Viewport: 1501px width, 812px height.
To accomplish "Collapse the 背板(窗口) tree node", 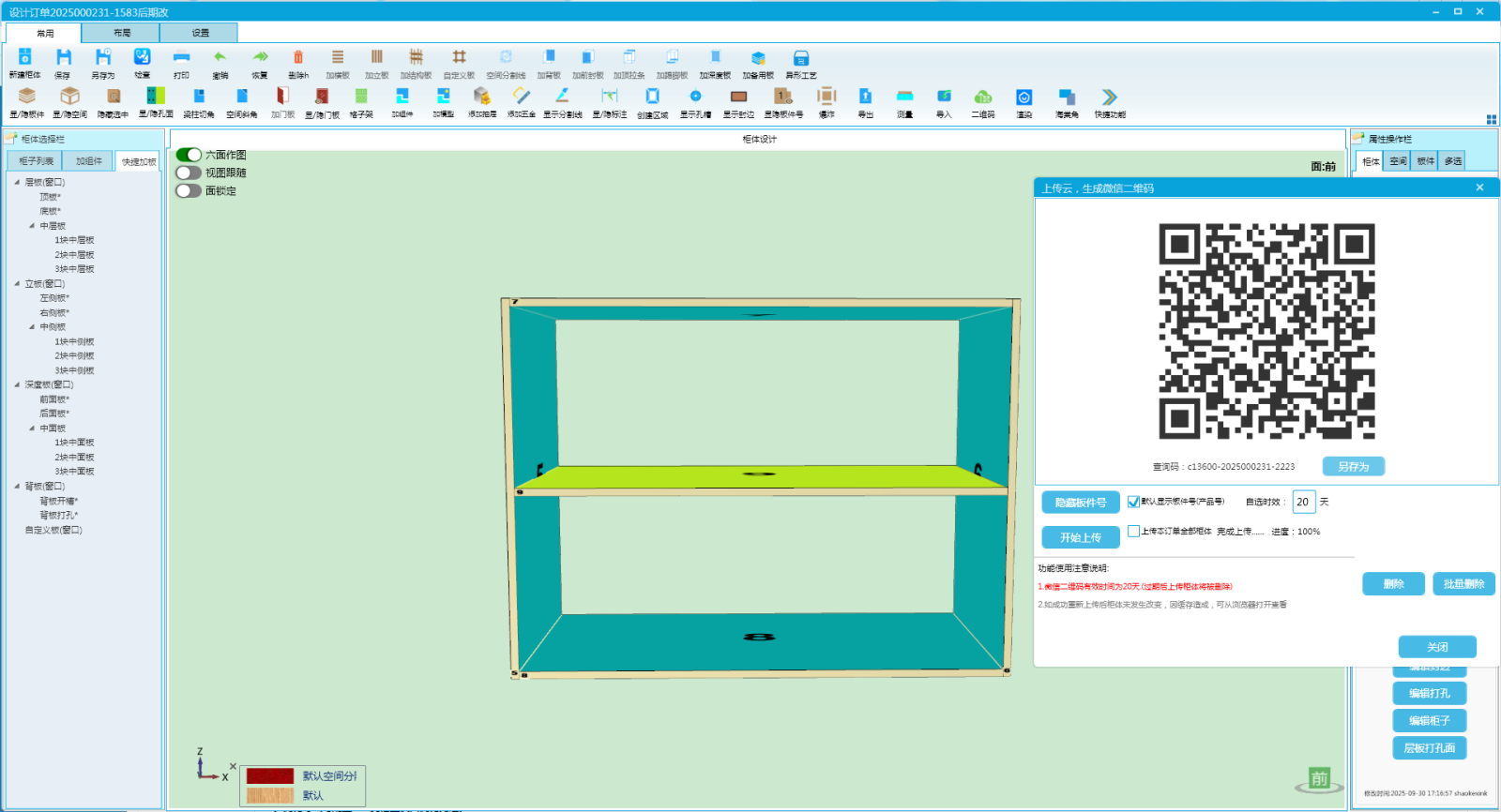I will pos(17,487).
